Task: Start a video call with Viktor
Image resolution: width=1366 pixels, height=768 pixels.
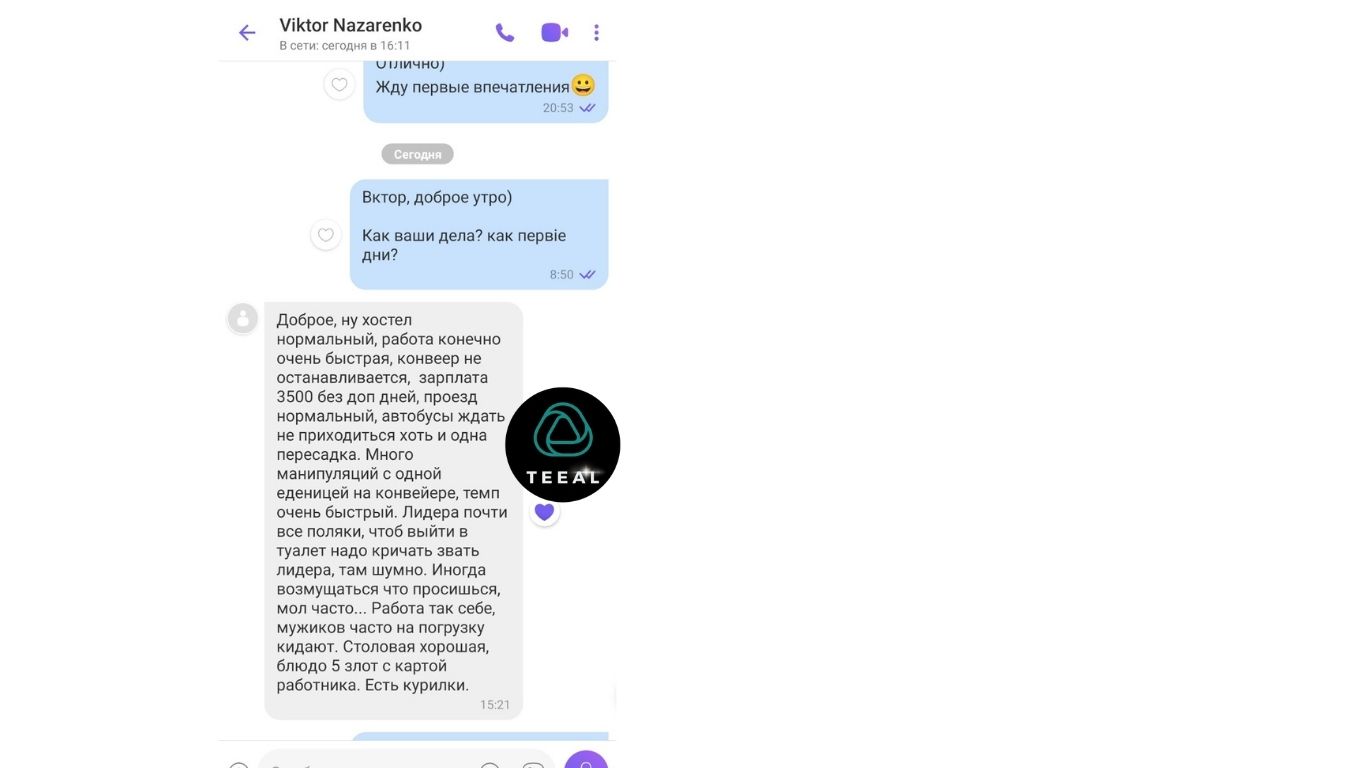Action: (555, 33)
